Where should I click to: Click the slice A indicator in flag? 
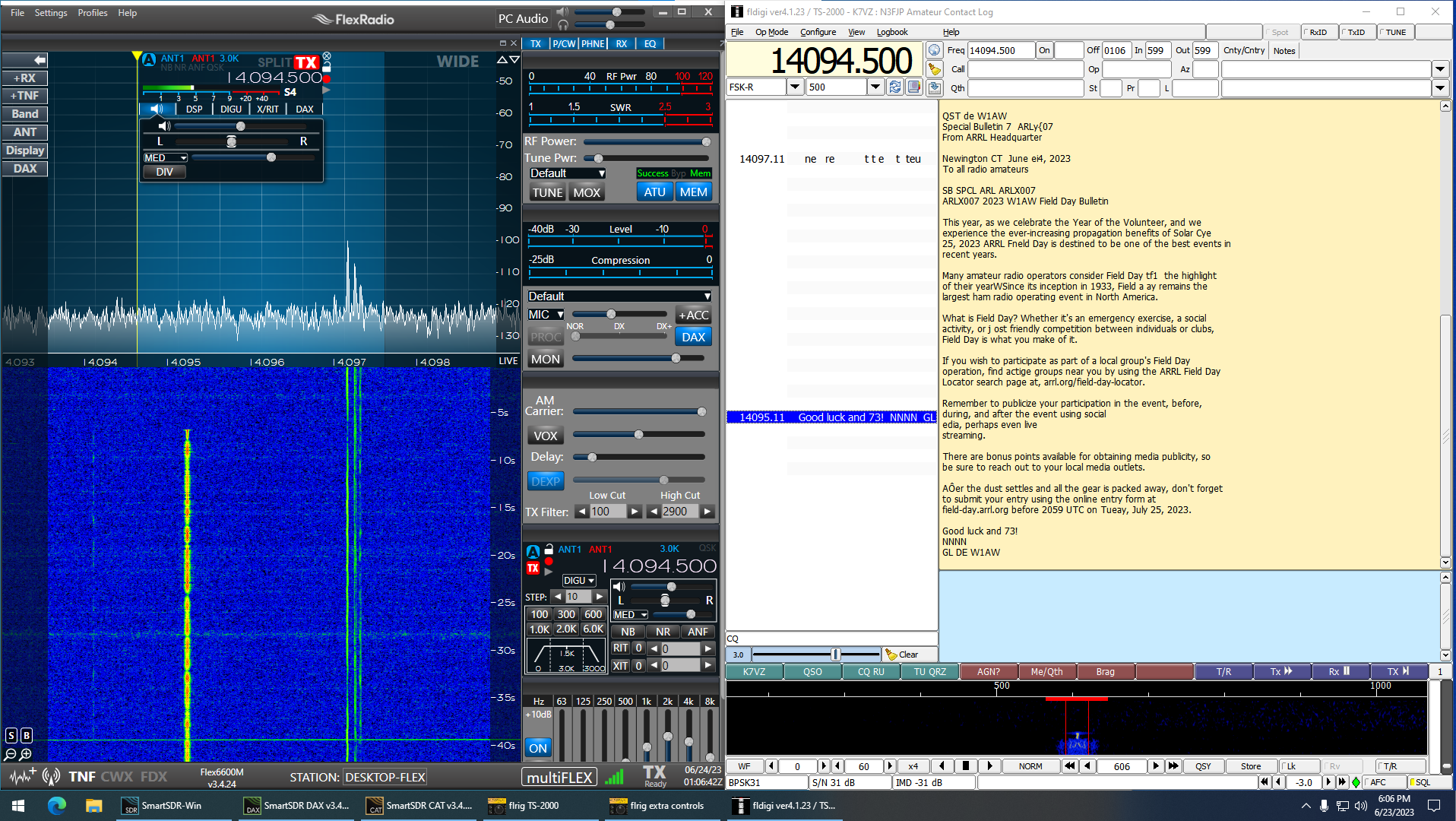[150, 59]
